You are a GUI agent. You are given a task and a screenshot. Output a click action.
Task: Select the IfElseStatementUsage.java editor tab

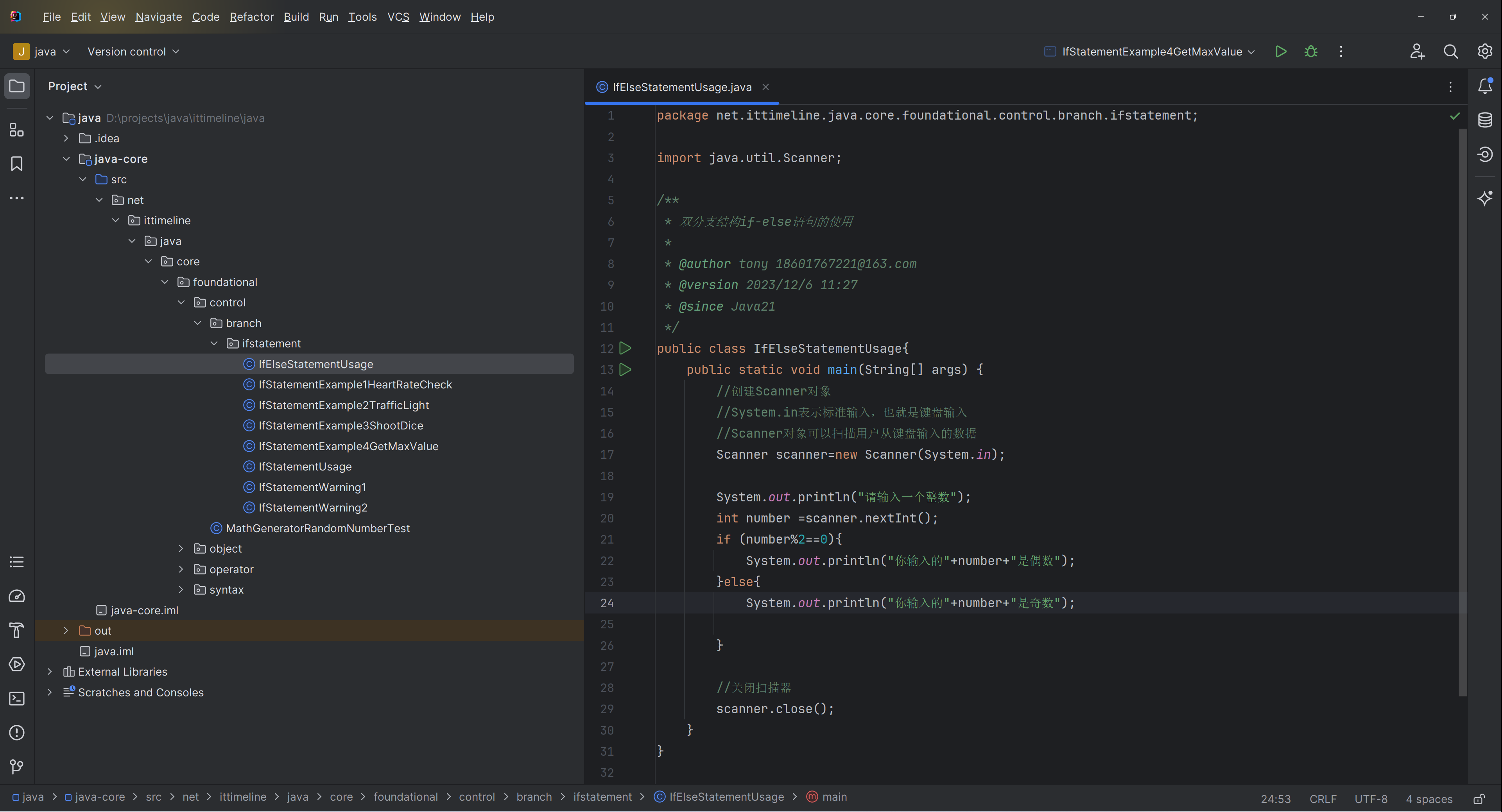tap(682, 87)
